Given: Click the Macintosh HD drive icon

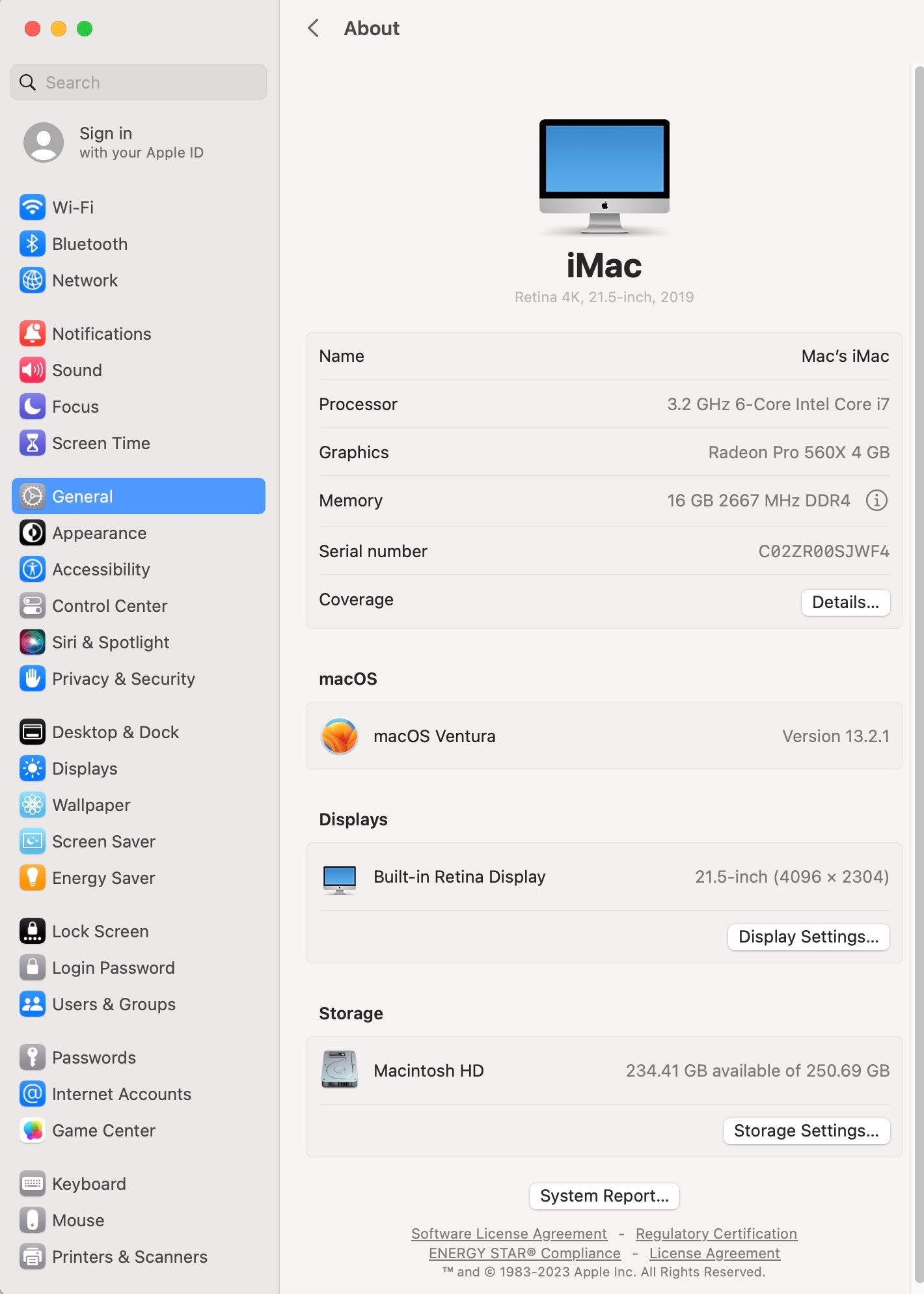Looking at the screenshot, I should (x=340, y=1069).
